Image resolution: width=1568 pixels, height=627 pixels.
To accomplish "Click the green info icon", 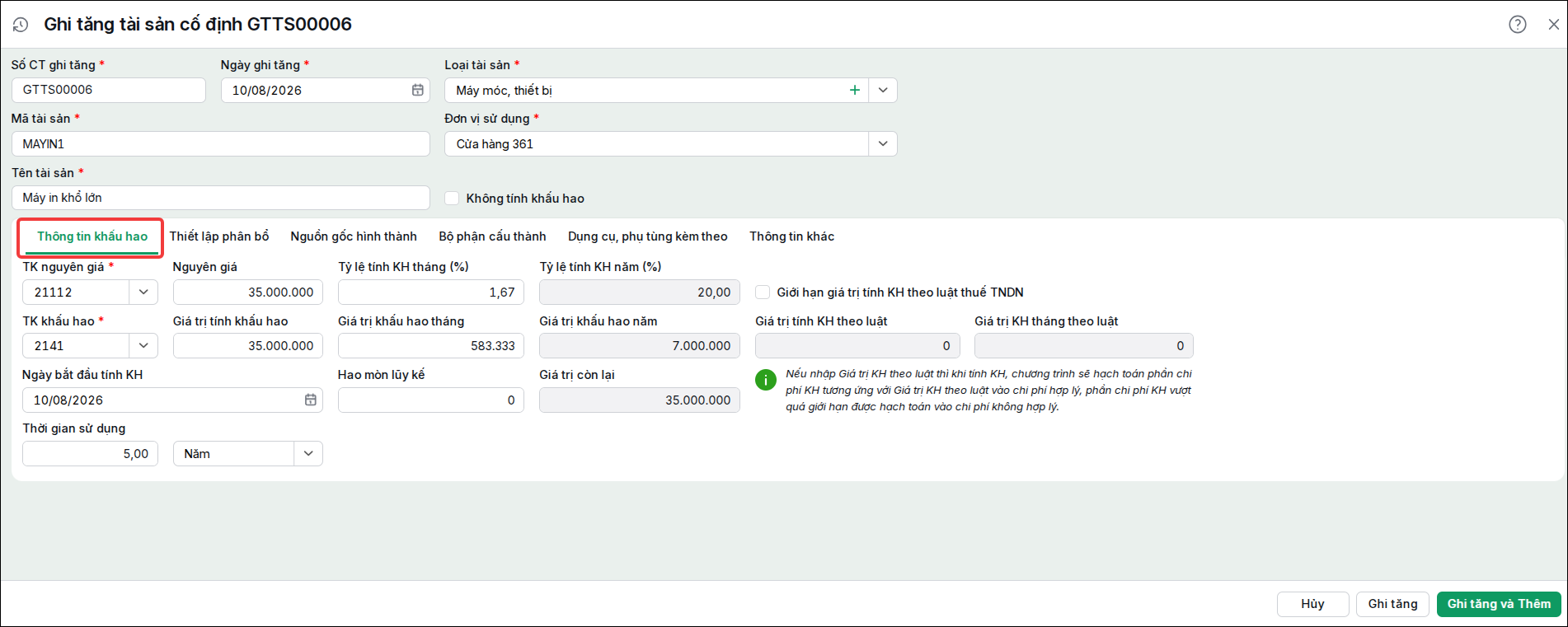I will [766, 380].
